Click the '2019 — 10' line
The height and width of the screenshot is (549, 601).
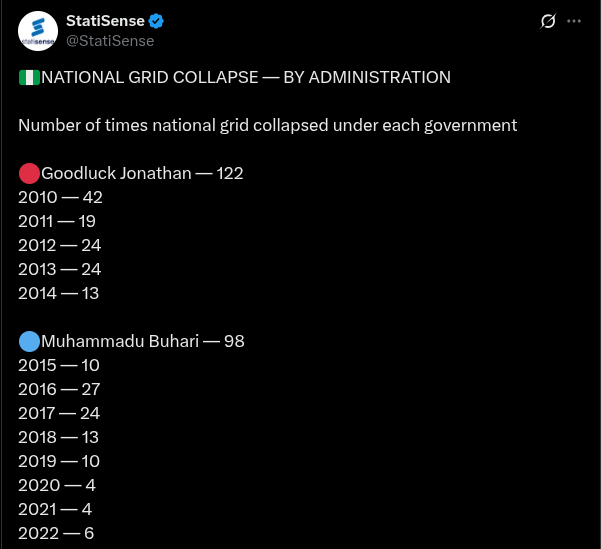[x=59, y=461]
